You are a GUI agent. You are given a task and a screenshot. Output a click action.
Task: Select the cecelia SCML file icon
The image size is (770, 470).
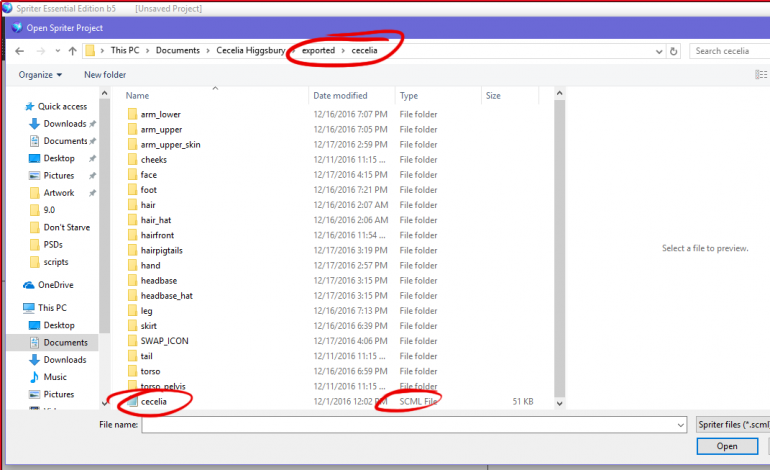[132, 401]
